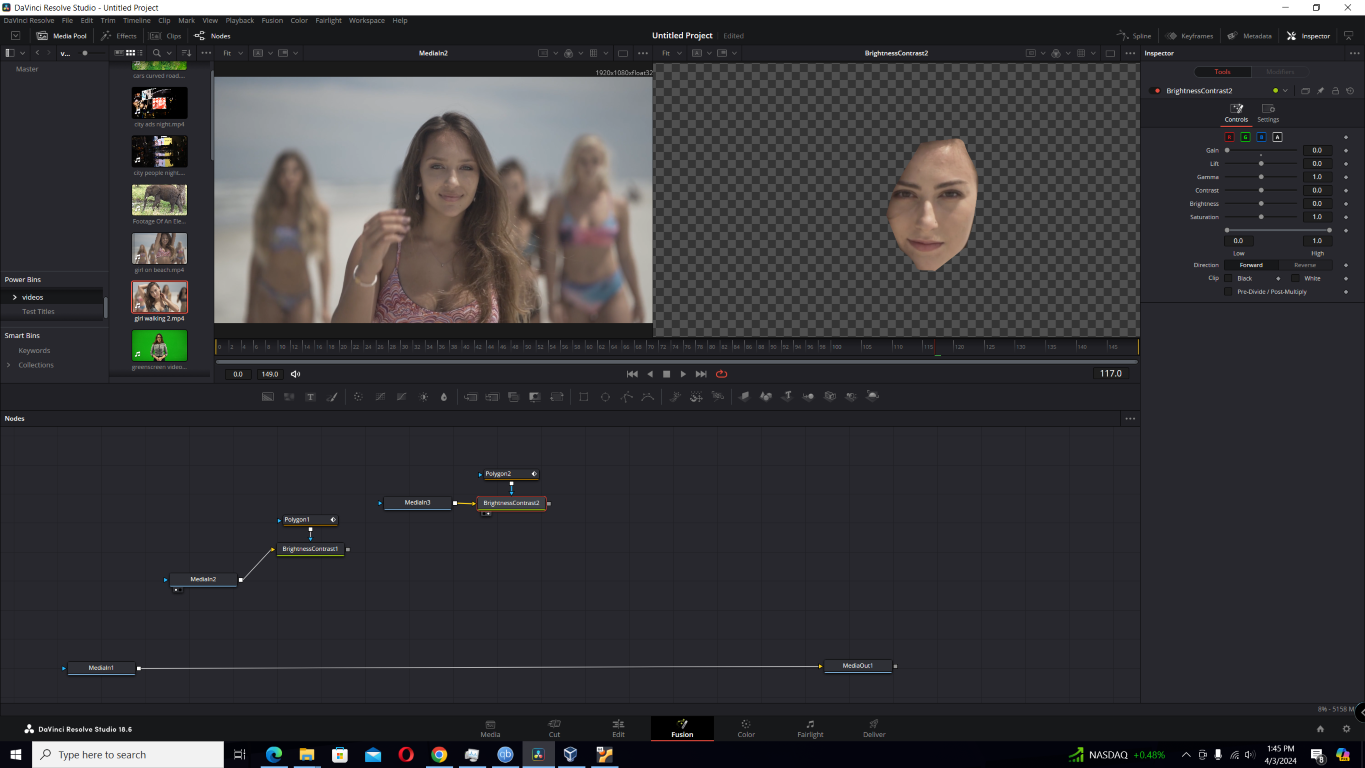The width and height of the screenshot is (1365, 768).
Task: Toggle the alpha channel A button
Action: pyautogui.click(x=1277, y=137)
